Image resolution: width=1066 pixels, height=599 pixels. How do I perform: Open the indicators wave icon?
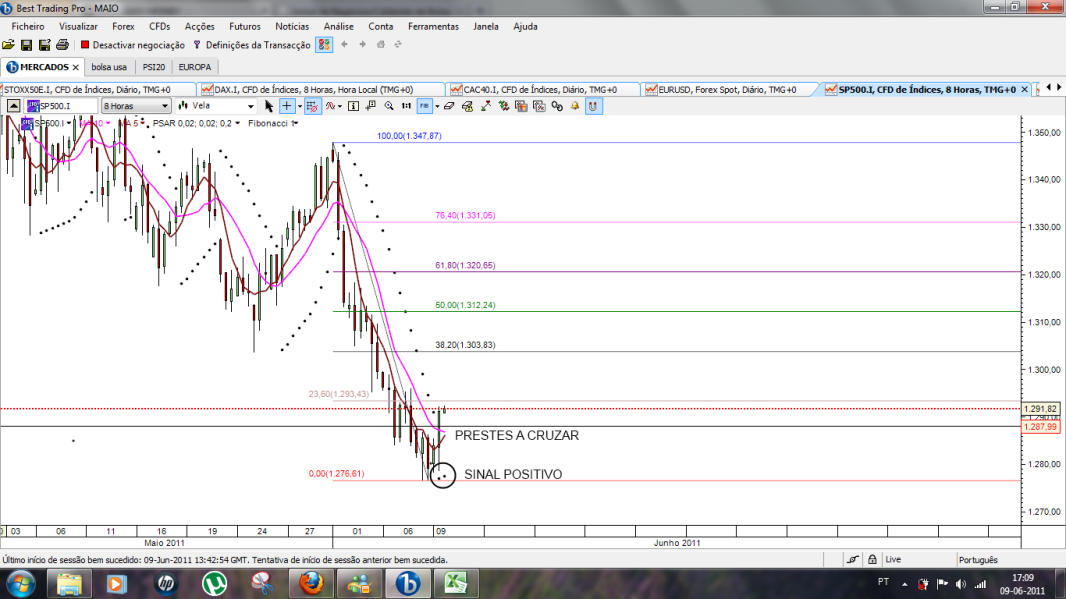(x=330, y=106)
